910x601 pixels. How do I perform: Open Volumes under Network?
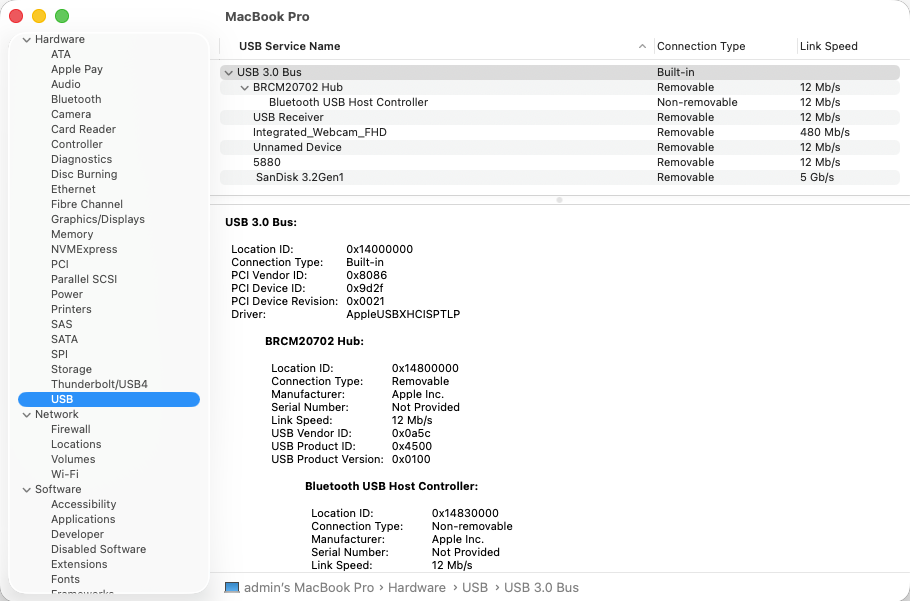coord(73,459)
